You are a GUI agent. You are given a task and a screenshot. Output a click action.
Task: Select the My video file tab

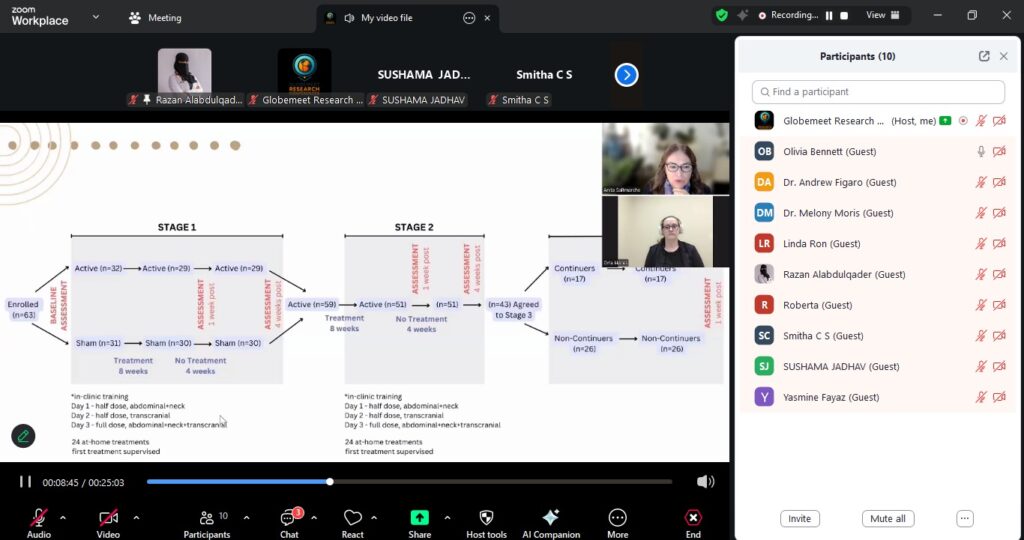pos(386,18)
